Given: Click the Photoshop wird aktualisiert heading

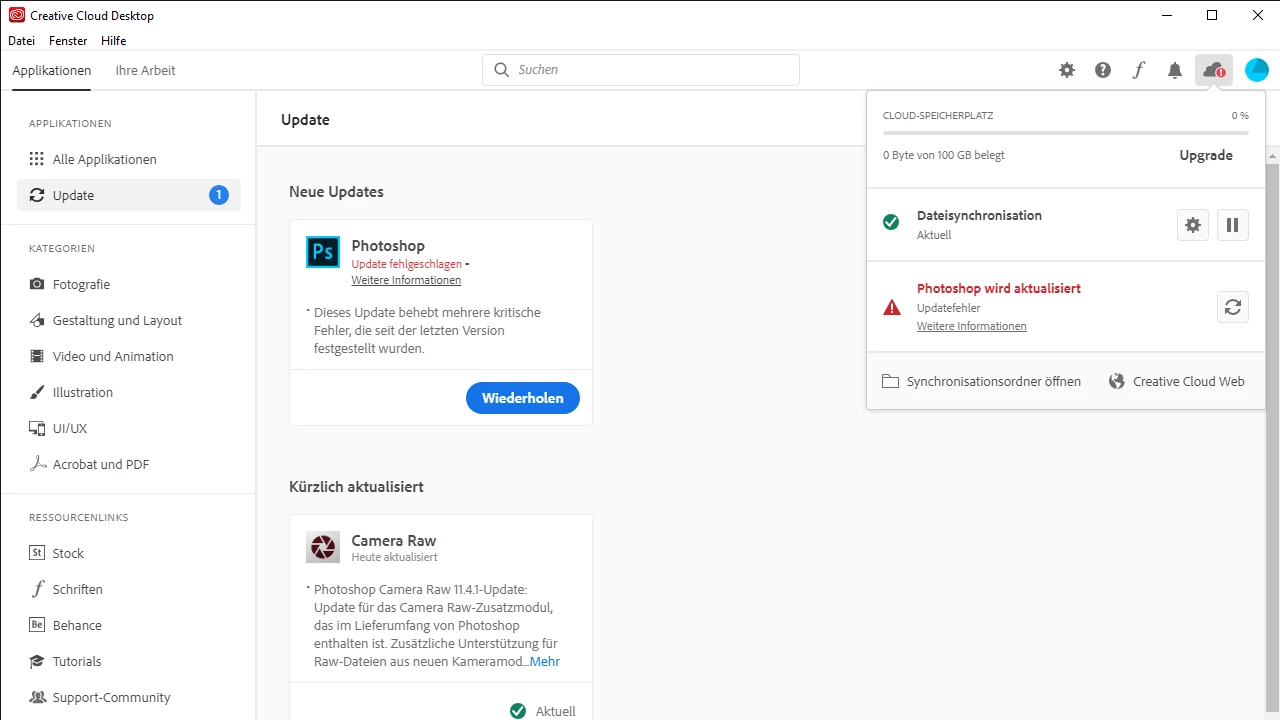Looking at the screenshot, I should point(999,288).
